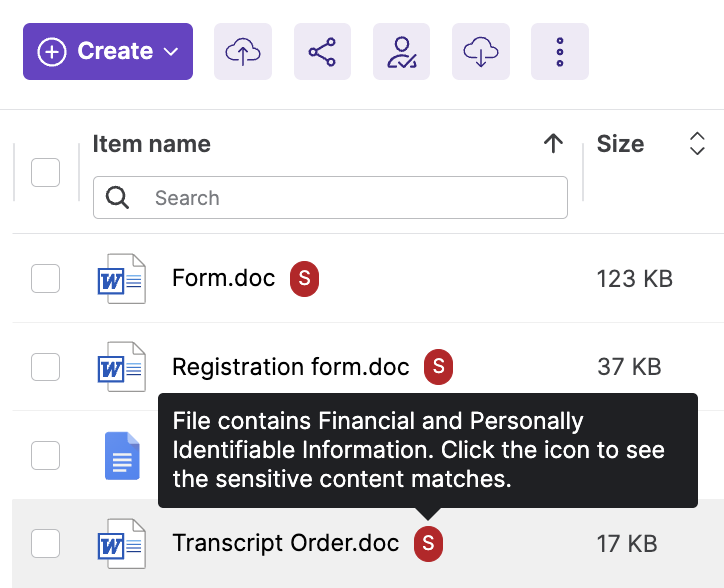Screen dimensions: 724x588
Task: Sort by Item name ascending arrow
Action: tap(553, 143)
